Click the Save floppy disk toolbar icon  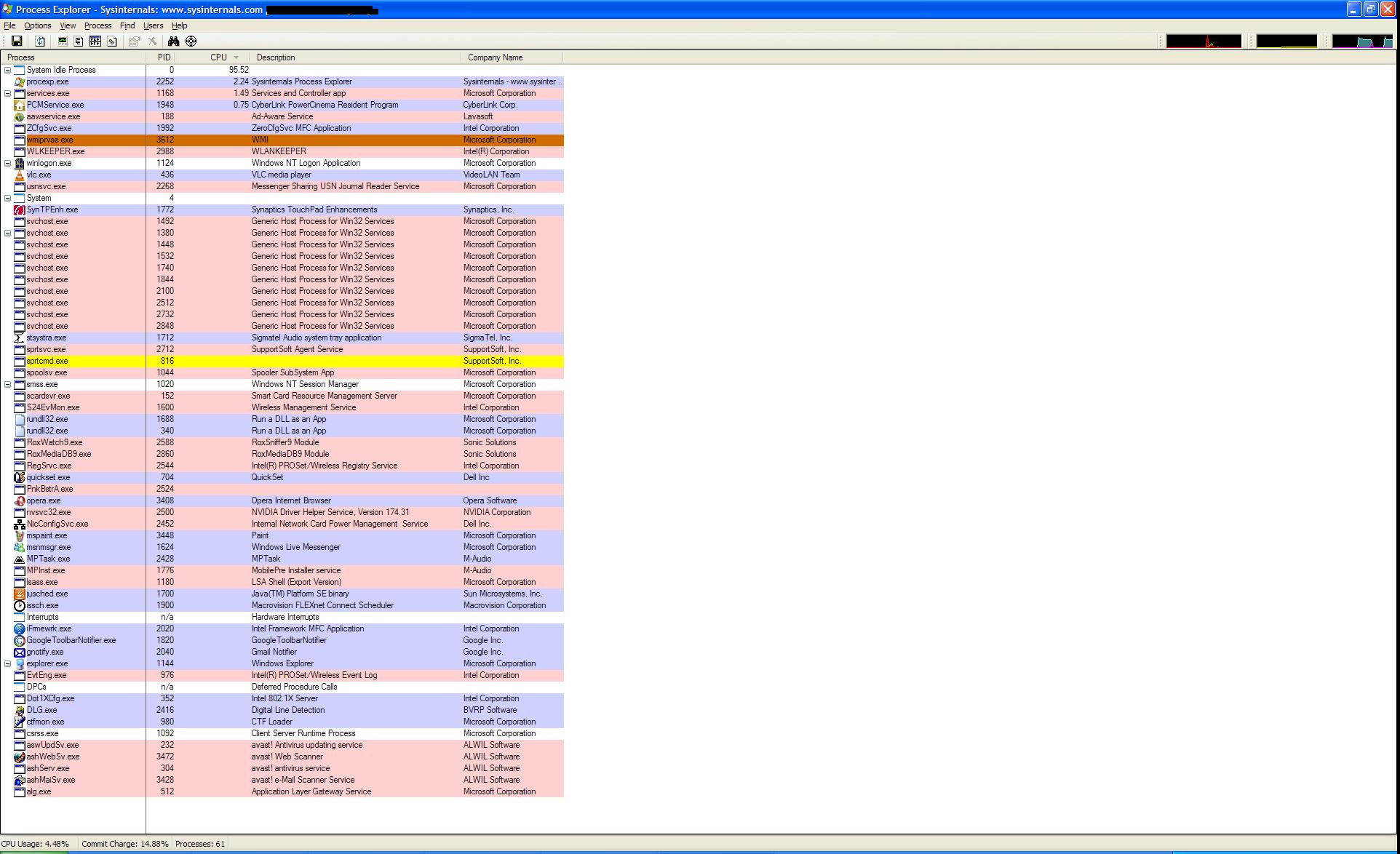tap(17, 41)
